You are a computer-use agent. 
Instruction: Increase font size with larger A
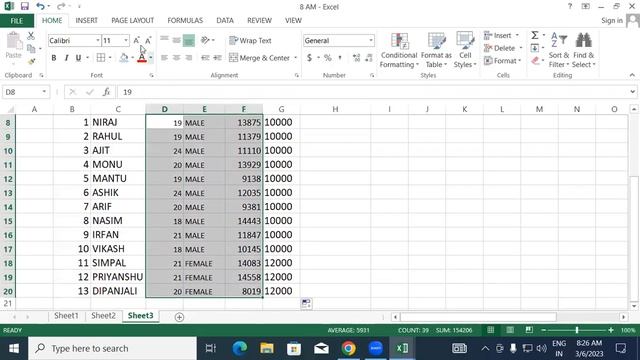(136, 40)
